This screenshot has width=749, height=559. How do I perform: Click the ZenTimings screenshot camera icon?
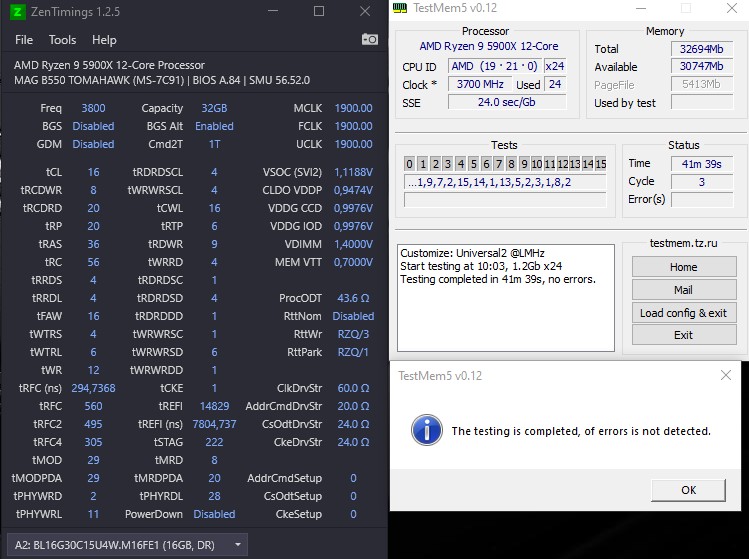pyautogui.click(x=370, y=39)
